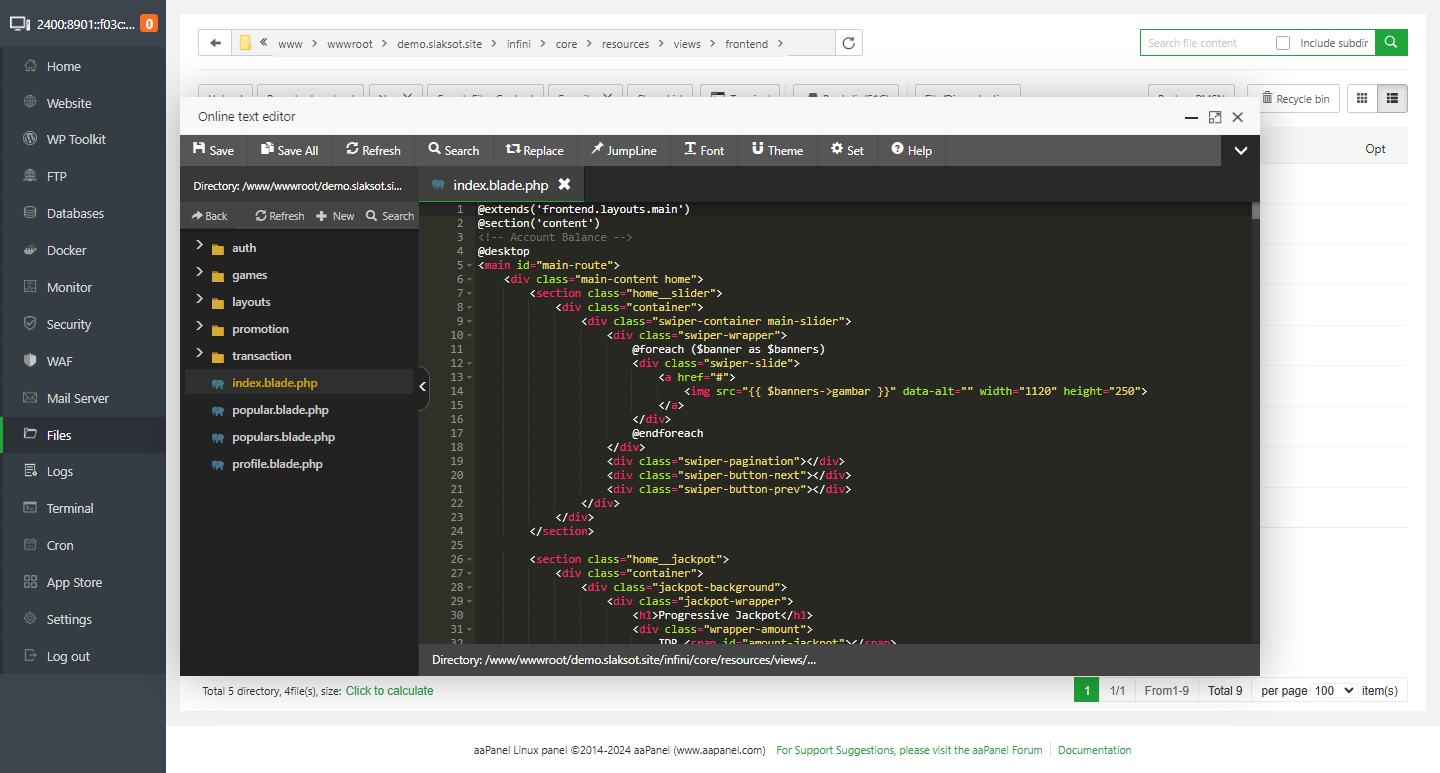
Task: Go Back in editor file tree
Action: pyautogui.click(x=209, y=216)
